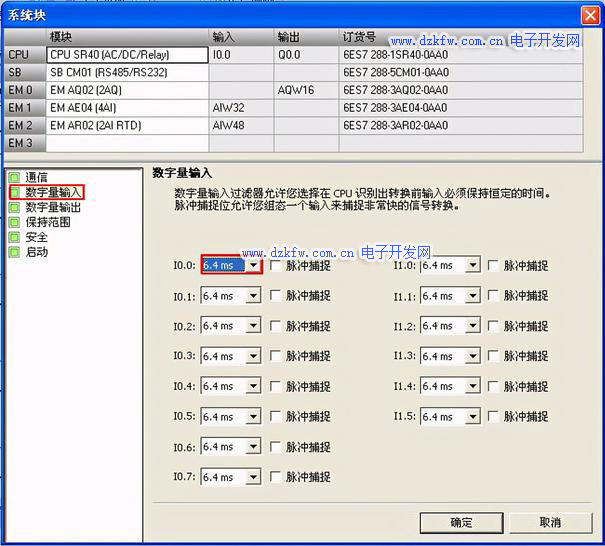Select 保持范围 in the left tree
The image size is (605, 546).
(47, 222)
